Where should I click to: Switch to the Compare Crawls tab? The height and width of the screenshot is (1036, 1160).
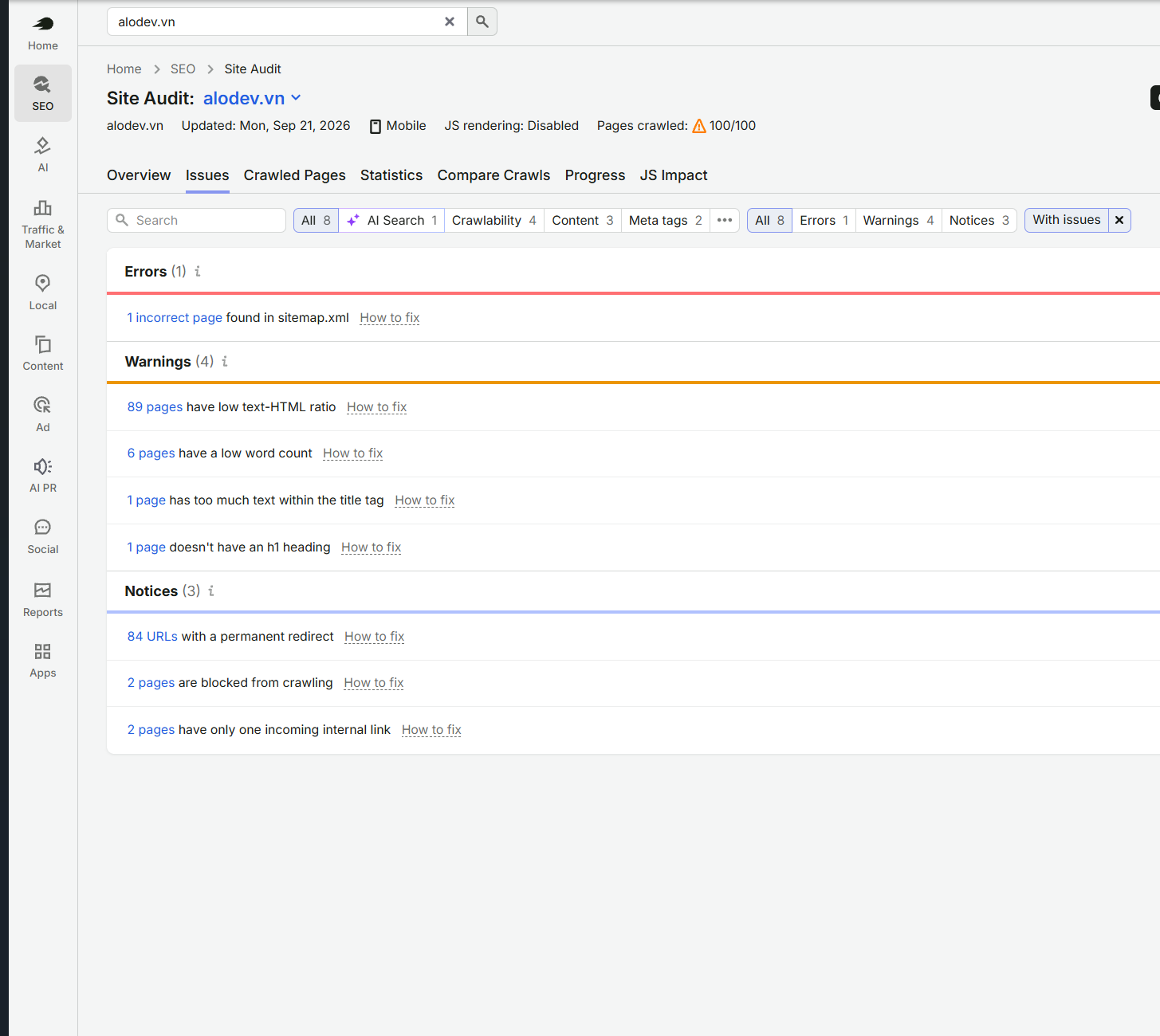[493, 175]
